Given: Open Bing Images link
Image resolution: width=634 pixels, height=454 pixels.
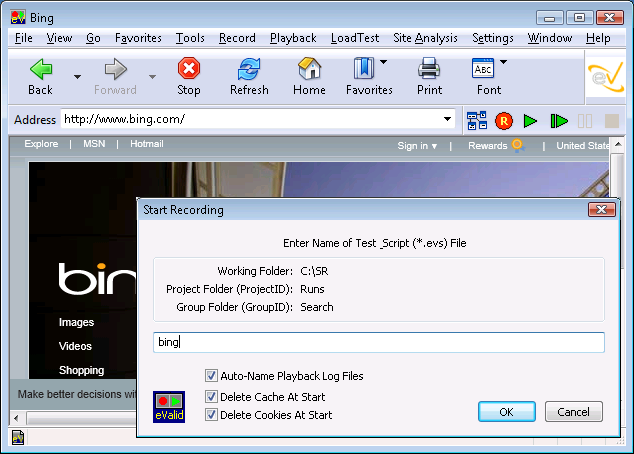Looking at the screenshot, I should click(x=76, y=322).
